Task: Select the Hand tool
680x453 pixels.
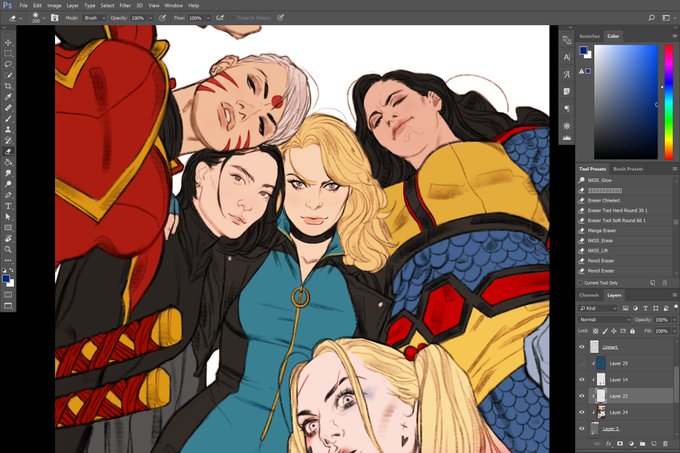Action: [x=8, y=239]
